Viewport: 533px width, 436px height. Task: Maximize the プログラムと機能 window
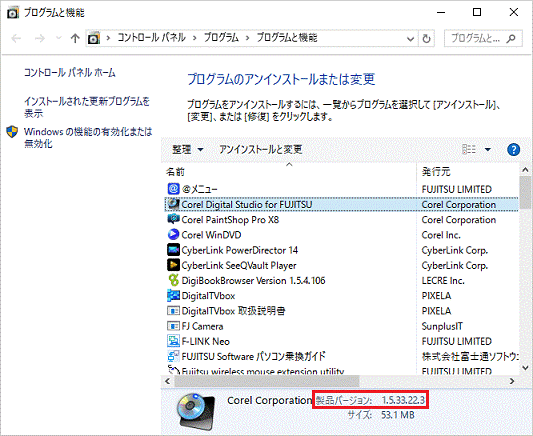coord(477,13)
